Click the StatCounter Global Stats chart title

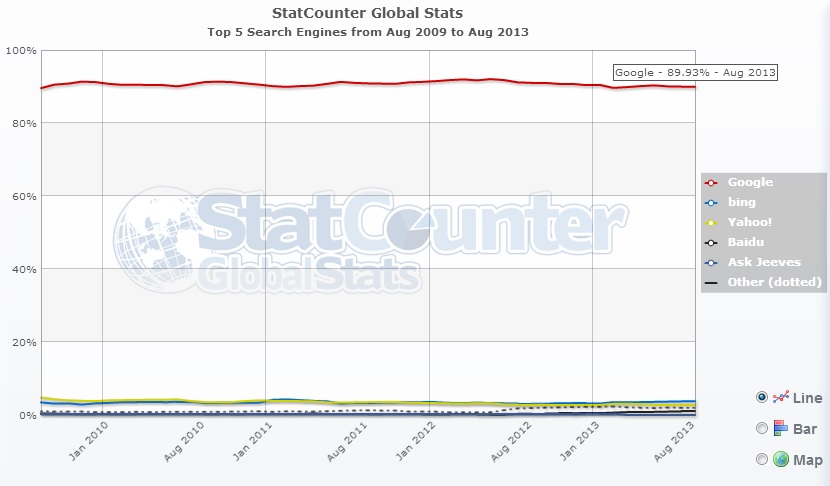tap(367, 13)
